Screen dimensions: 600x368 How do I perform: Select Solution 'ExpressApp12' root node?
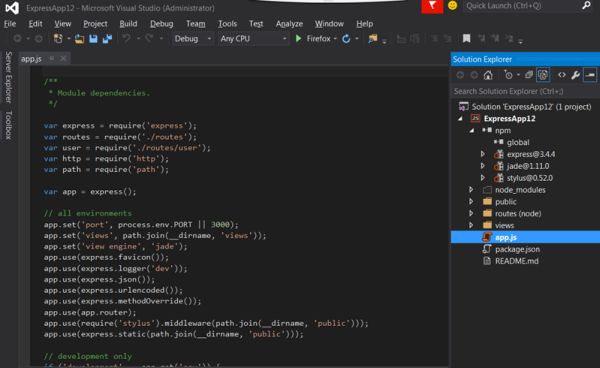pos(531,107)
